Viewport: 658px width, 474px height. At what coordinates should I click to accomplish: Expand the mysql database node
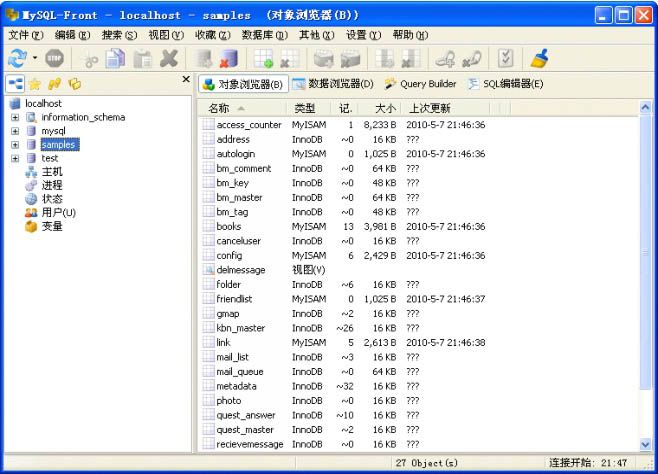(15, 131)
